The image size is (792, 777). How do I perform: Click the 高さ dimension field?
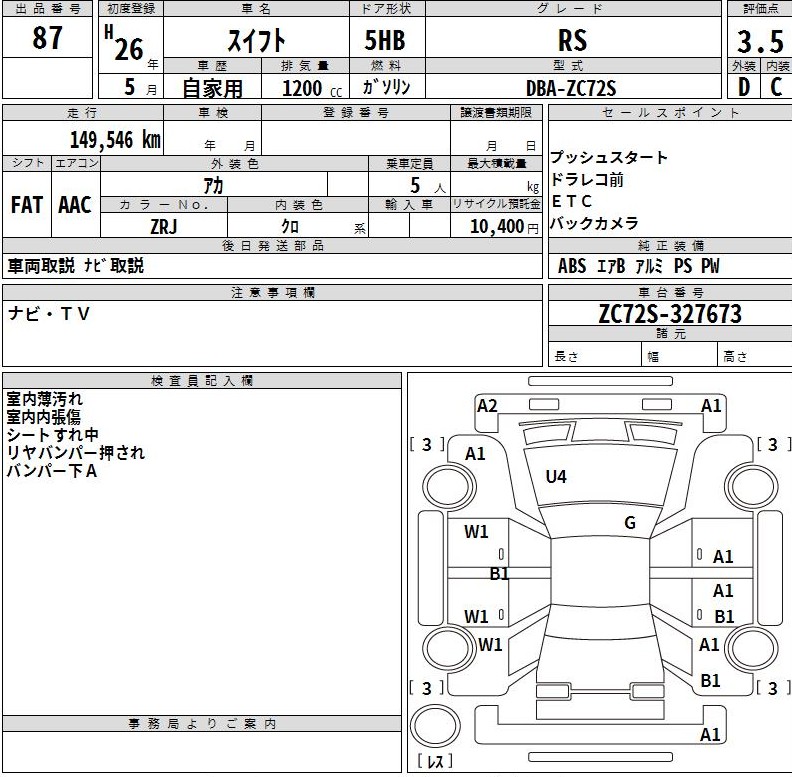tap(755, 354)
